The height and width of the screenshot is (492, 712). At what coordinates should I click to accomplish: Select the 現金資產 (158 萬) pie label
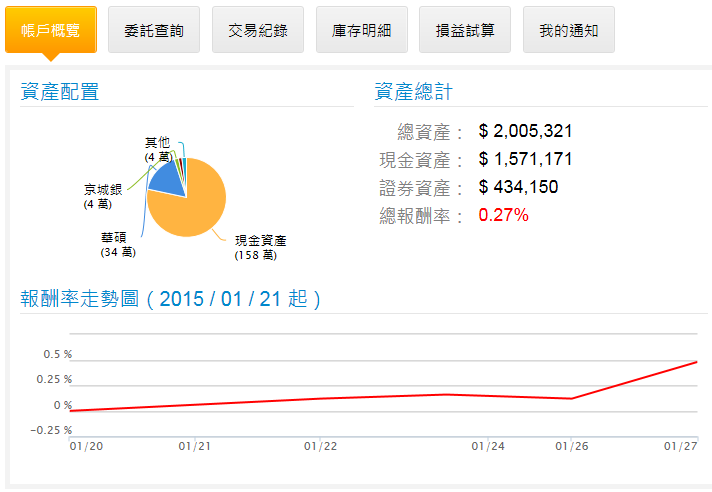(x=260, y=247)
